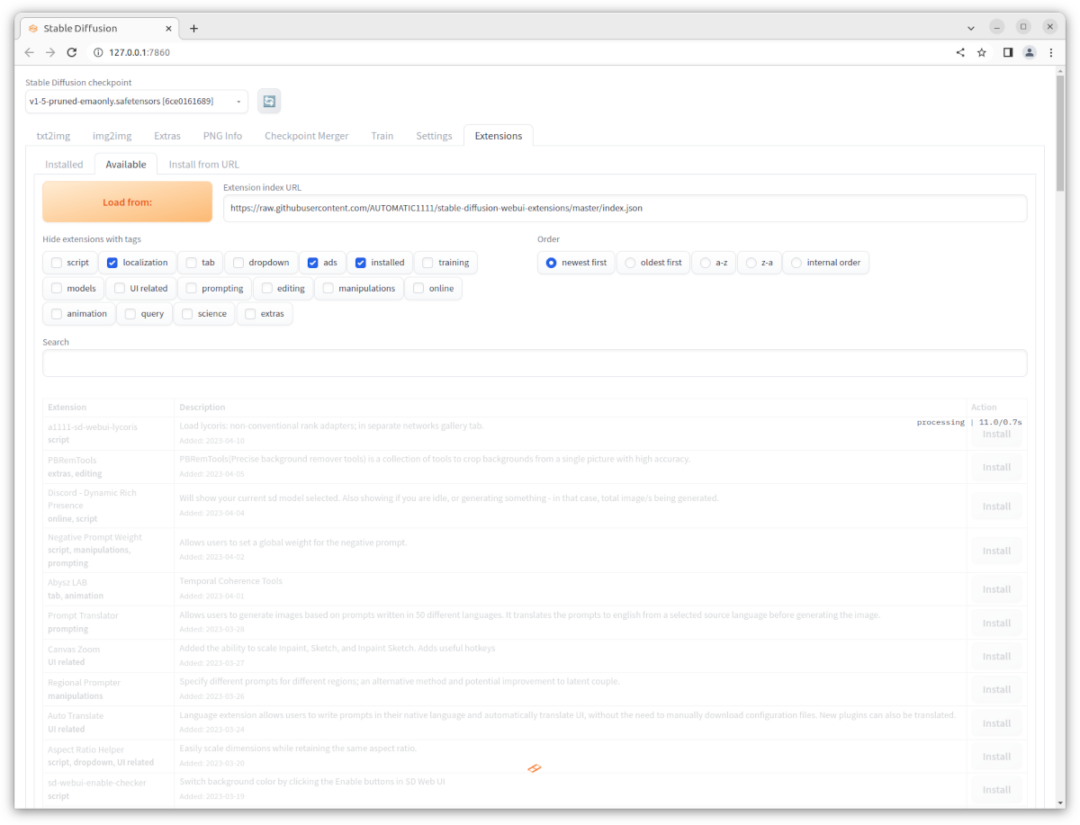Open Chrome three-dot menu

tap(1051, 52)
